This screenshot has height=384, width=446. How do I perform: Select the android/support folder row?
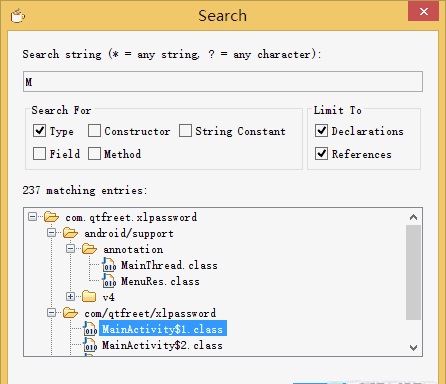pyautogui.click(x=129, y=233)
